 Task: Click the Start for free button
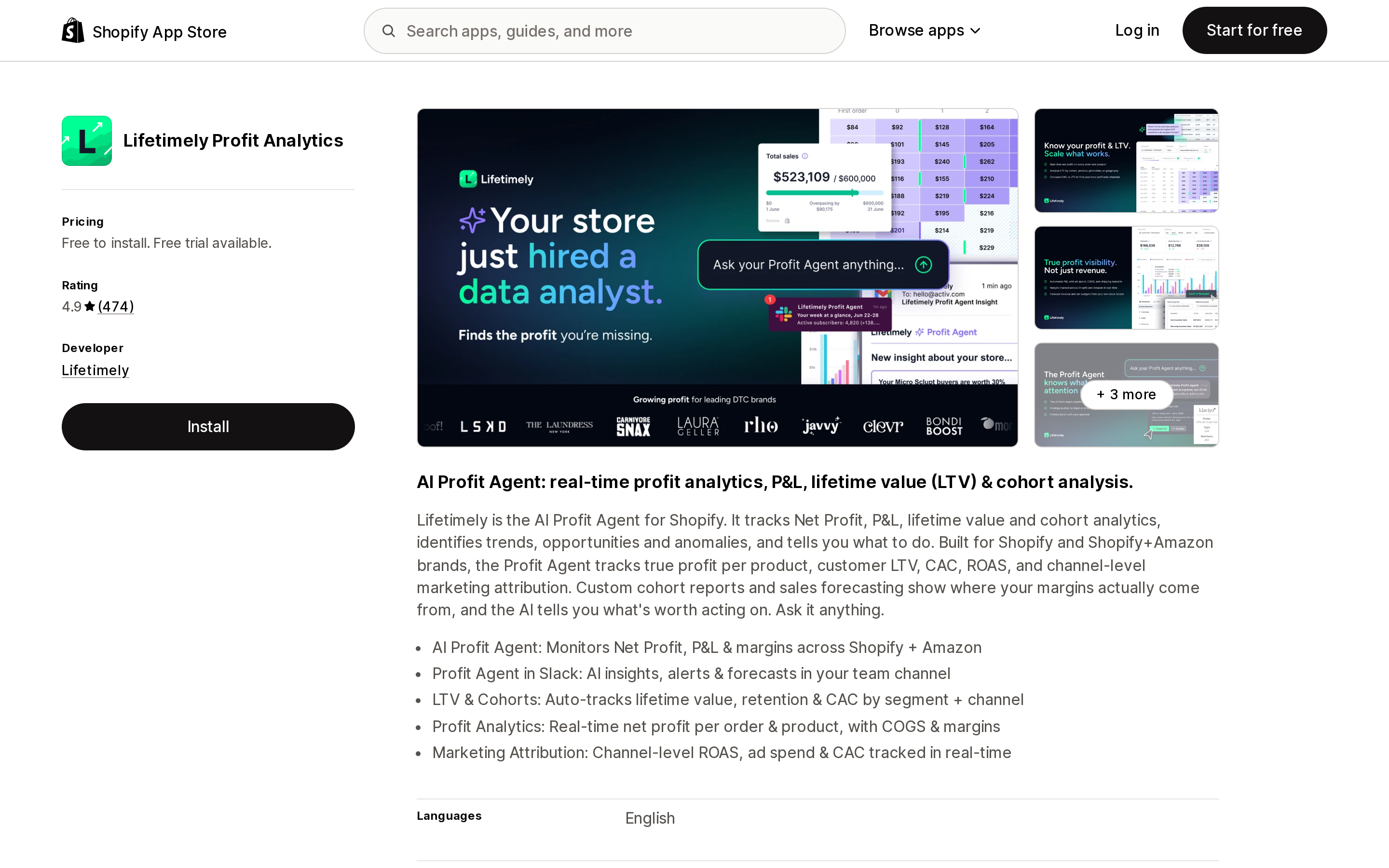coord(1254,30)
